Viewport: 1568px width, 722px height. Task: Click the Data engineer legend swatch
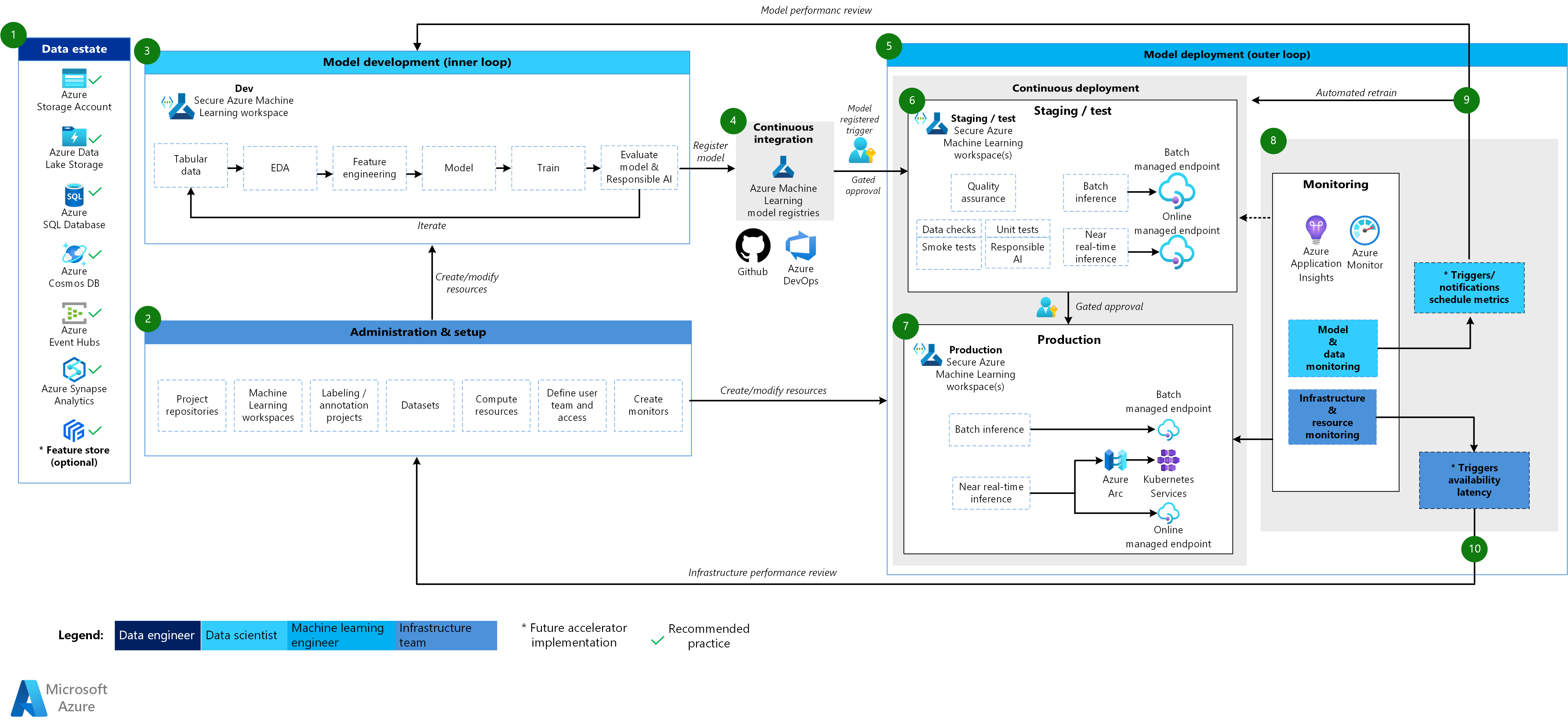pos(157,635)
